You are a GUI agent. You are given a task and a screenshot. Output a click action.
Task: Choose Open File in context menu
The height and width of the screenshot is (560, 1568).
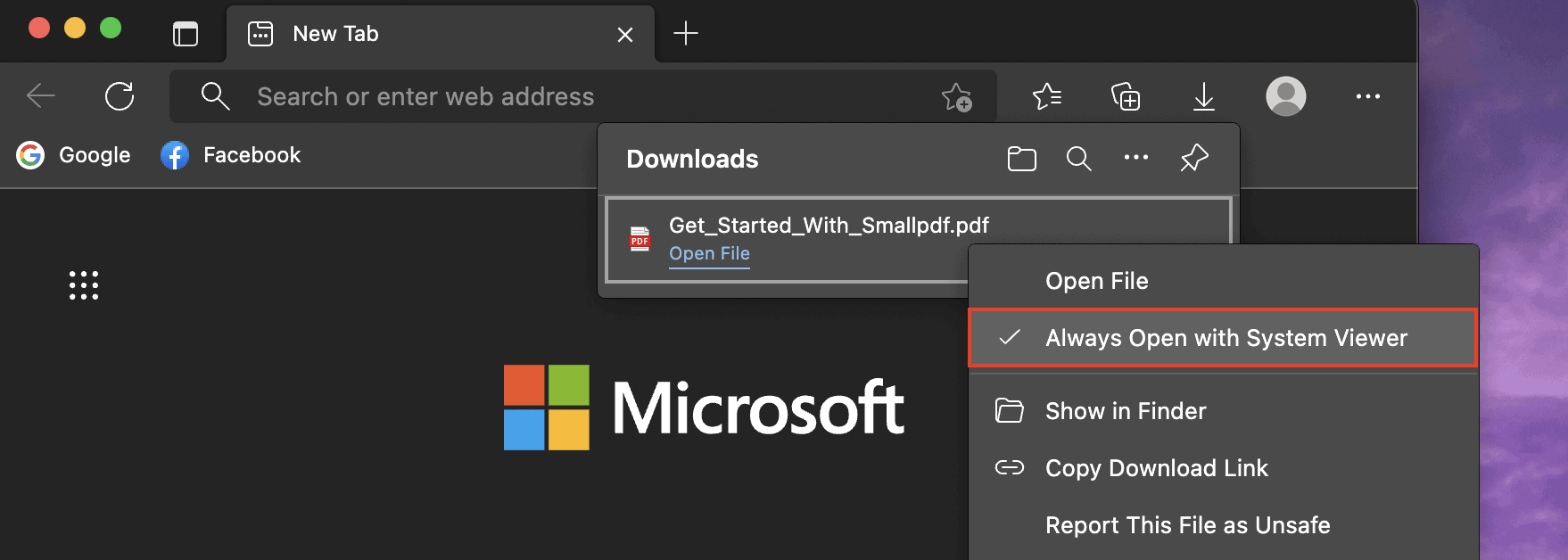tap(1223, 281)
